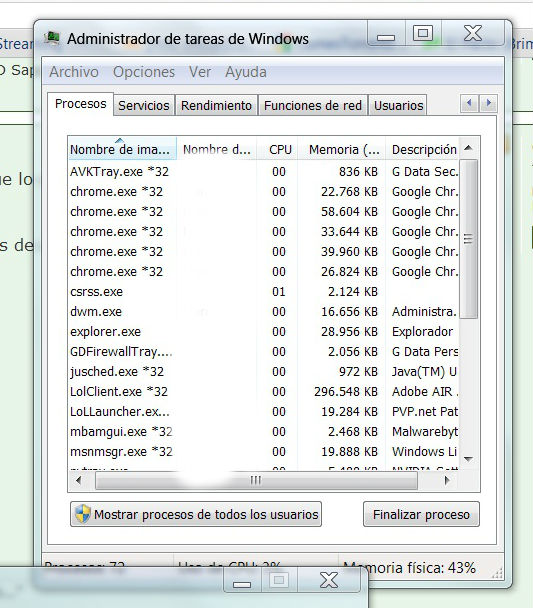This screenshot has width=533, height=608.
Task: Select the csrss.exe process row
Action: 263,292
